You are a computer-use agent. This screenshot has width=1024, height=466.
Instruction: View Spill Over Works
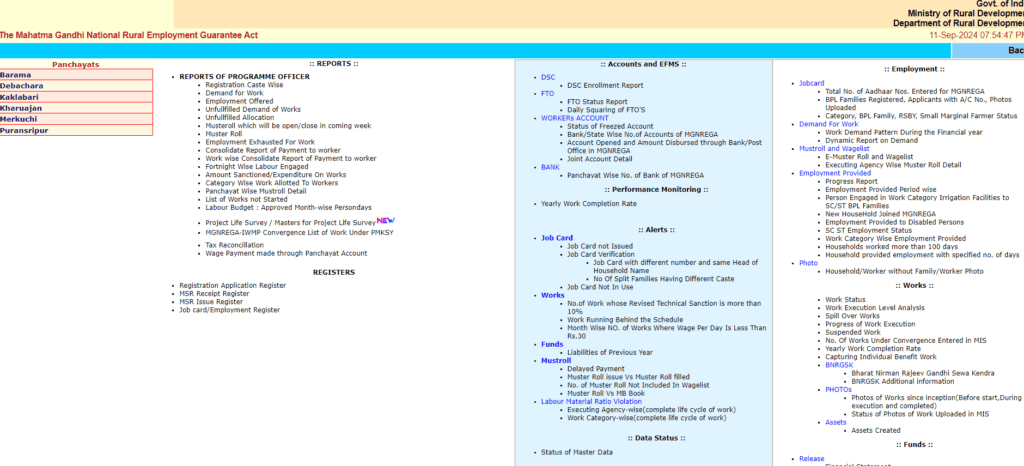pos(852,316)
